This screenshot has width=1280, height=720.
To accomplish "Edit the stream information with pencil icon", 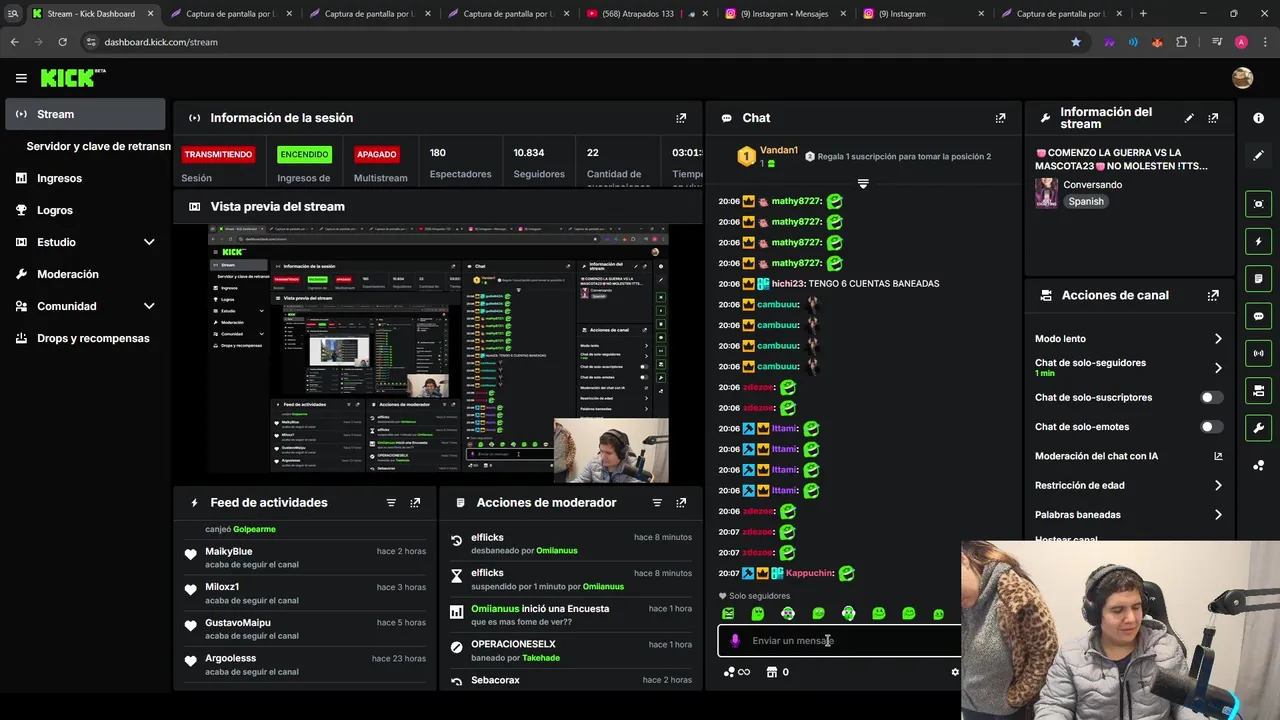I will pos(1189,118).
